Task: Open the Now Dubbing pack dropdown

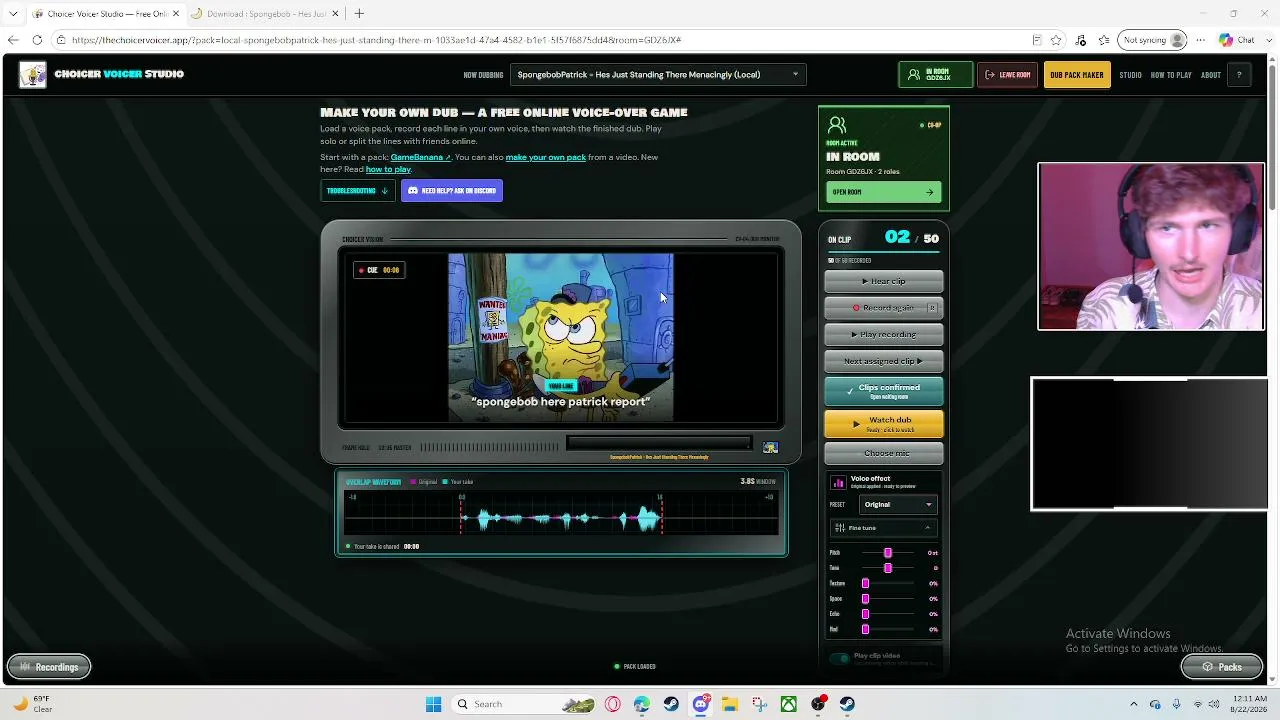Action: [x=658, y=75]
